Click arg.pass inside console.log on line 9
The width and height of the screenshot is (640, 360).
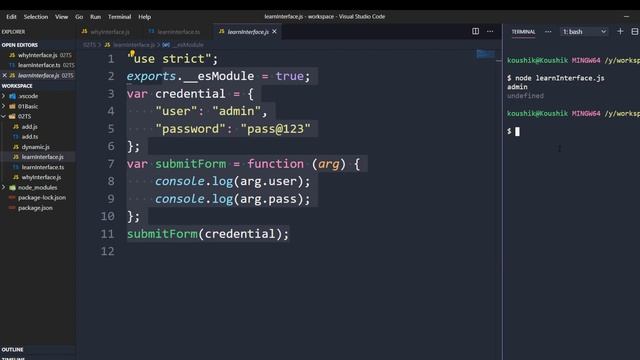(x=268, y=199)
